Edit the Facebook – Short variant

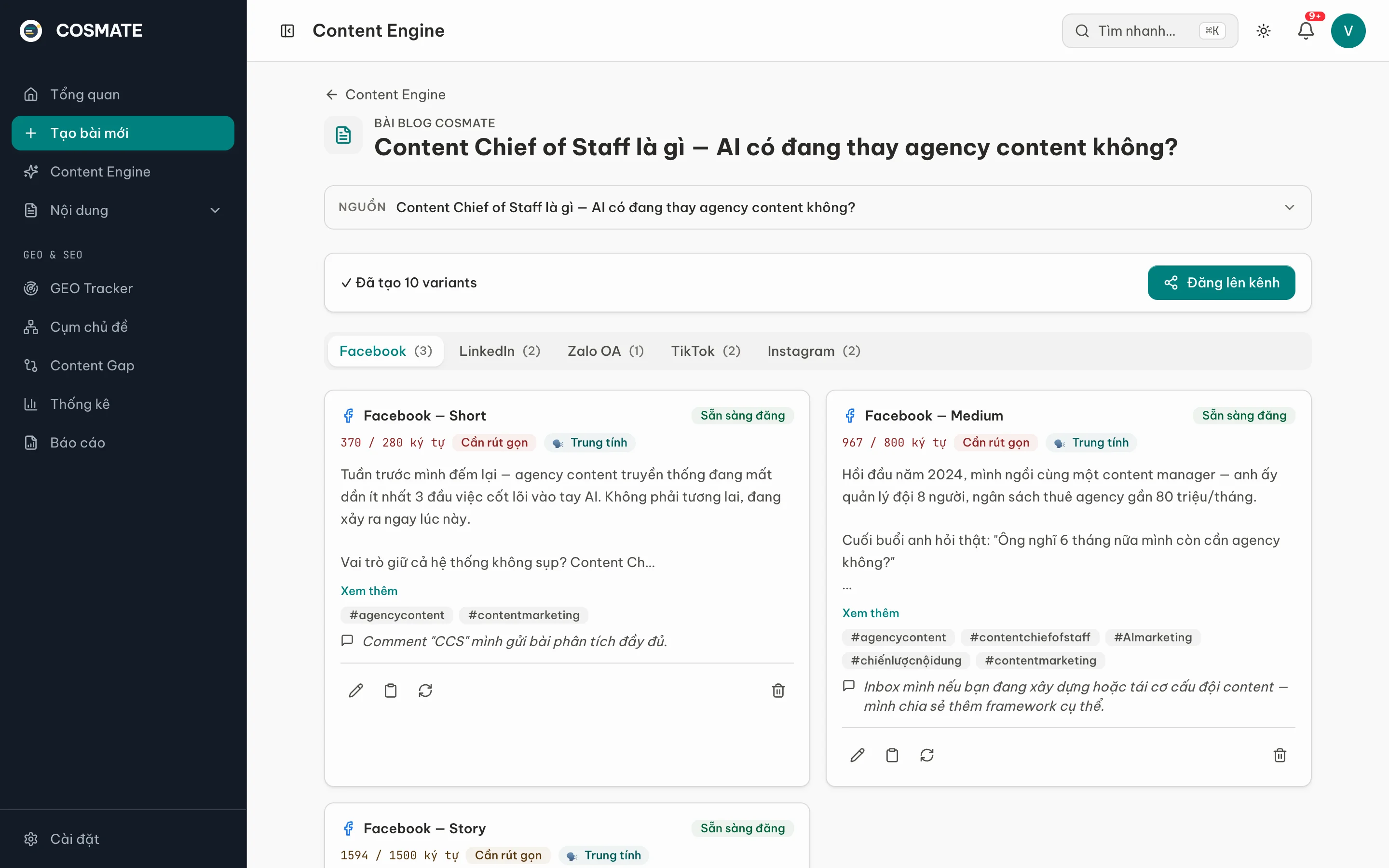pyautogui.click(x=356, y=690)
